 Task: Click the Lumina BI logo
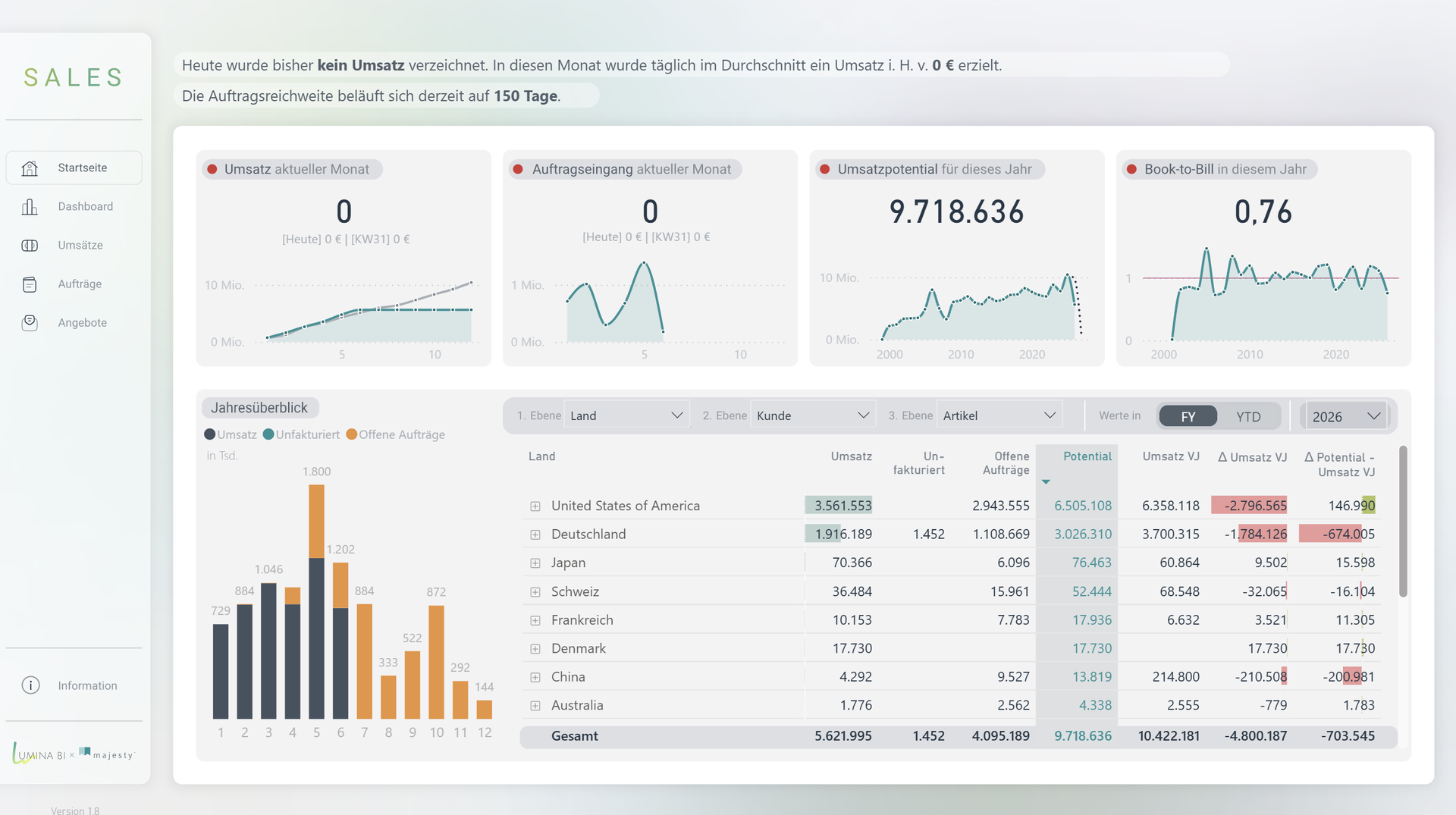point(39,754)
